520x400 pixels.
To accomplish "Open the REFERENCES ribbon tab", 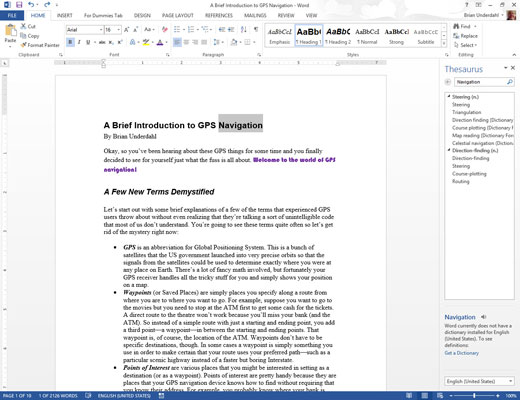I will (x=219, y=15).
